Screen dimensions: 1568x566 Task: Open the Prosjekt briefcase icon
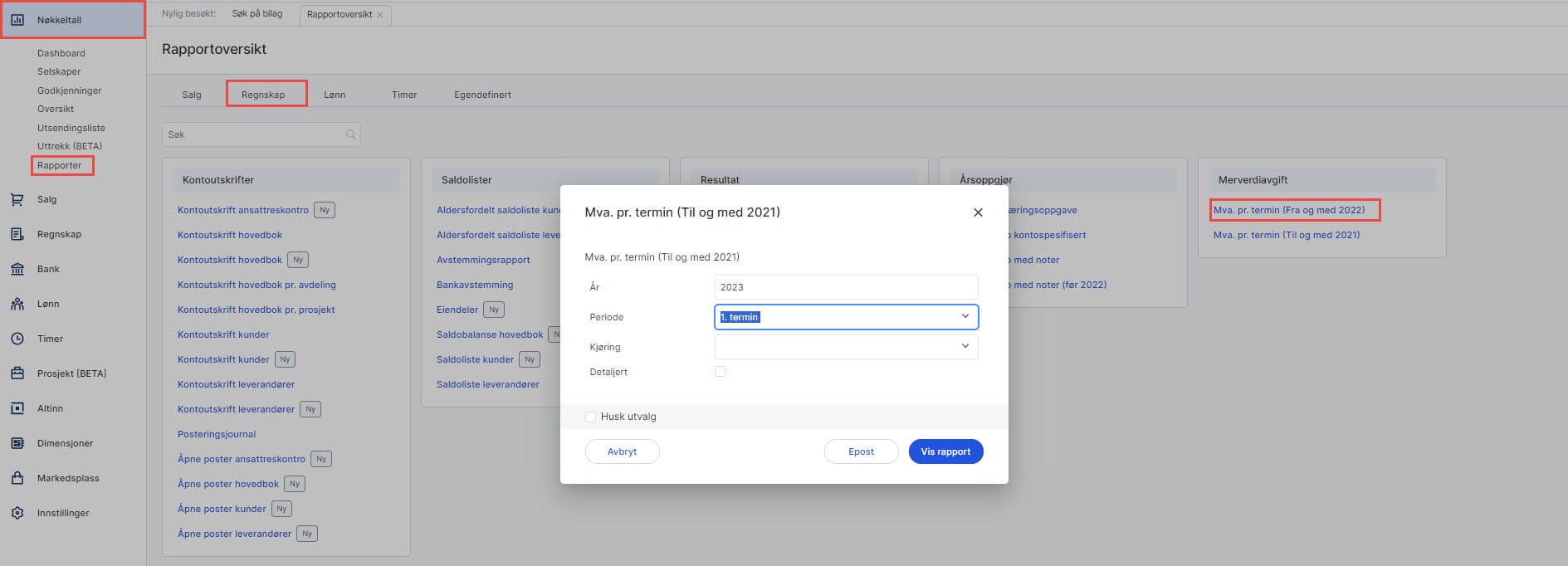[17, 373]
